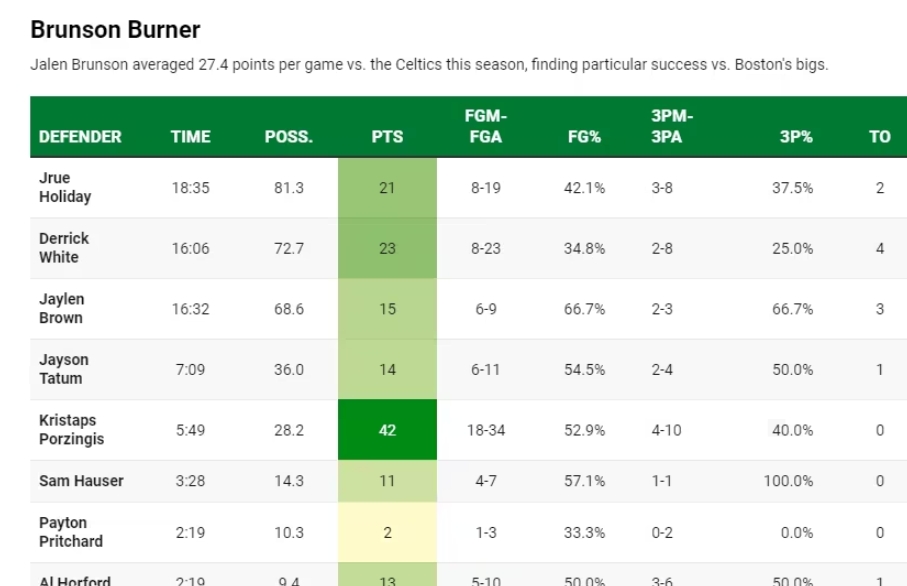Click Sam Hauser's name
Image resolution: width=907 pixels, height=586 pixels.
[81, 481]
